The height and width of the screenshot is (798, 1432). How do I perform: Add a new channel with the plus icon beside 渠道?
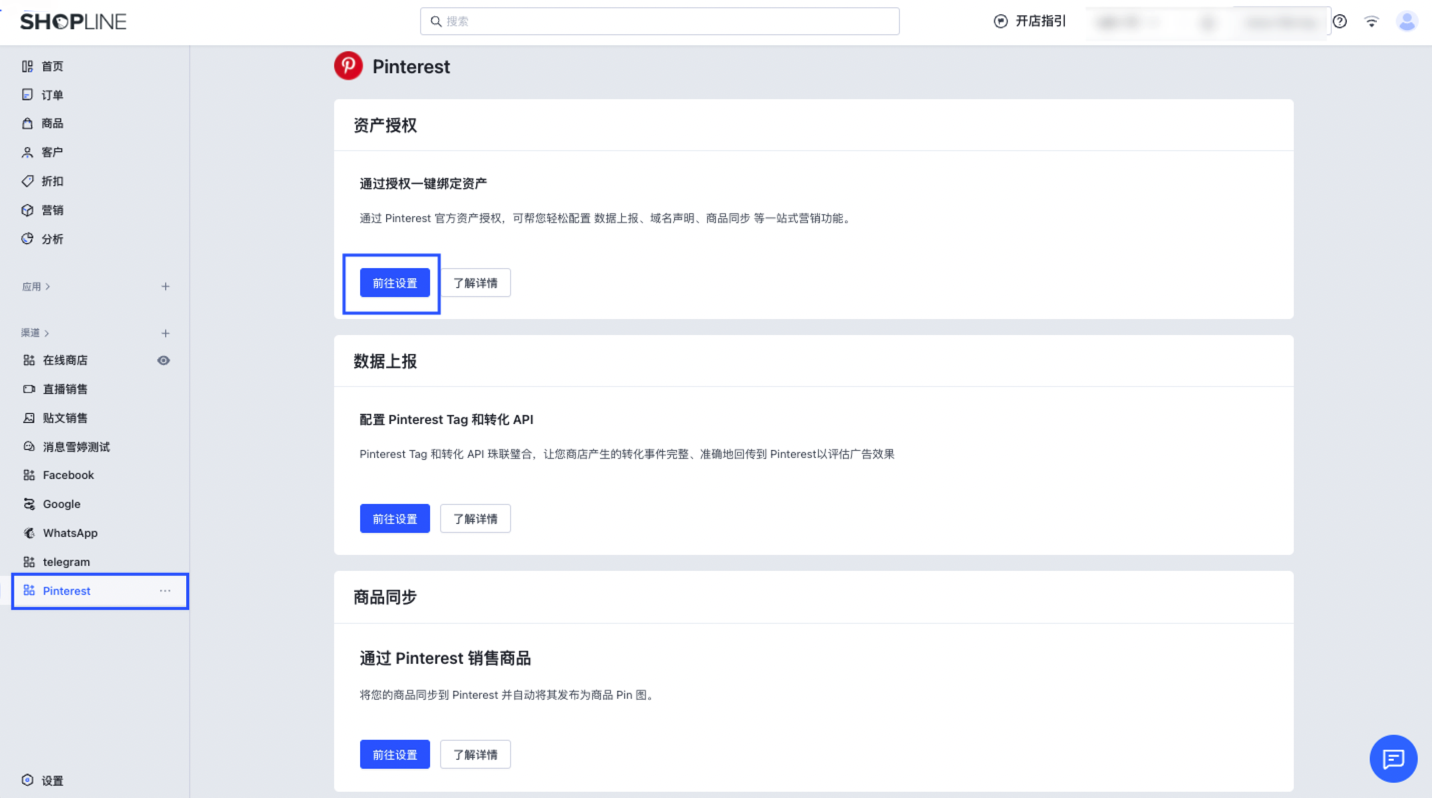[166, 333]
